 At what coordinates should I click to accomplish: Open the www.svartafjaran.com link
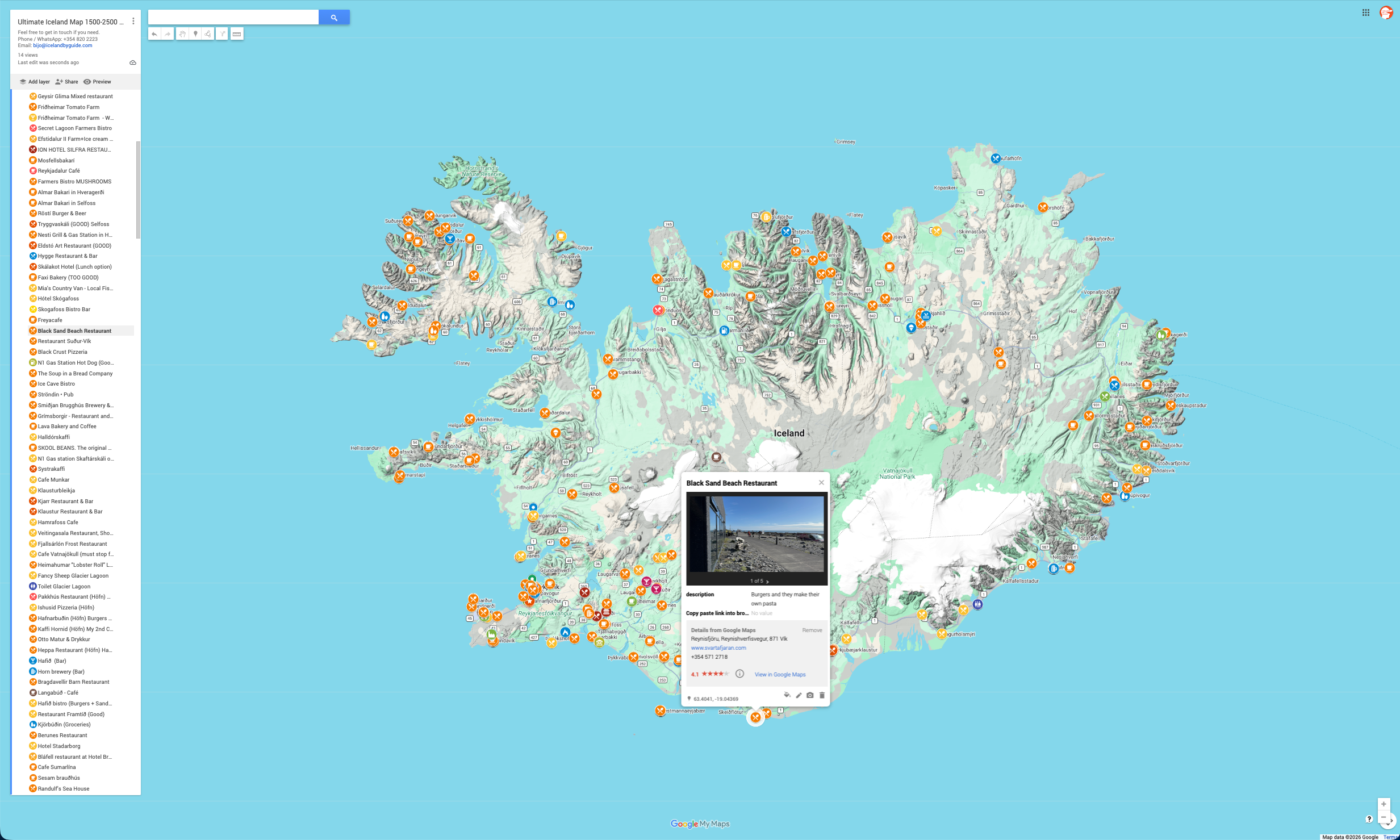718,648
